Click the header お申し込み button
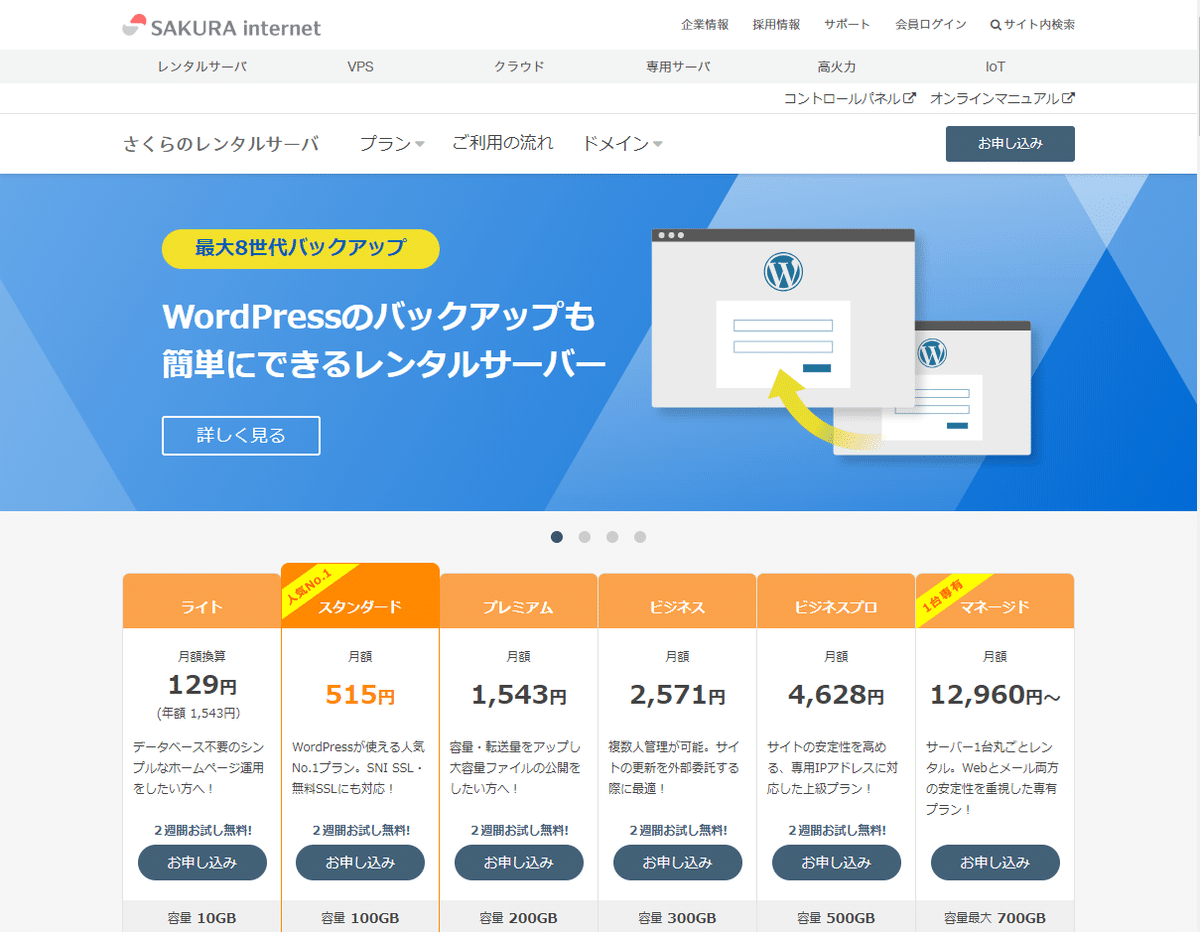This screenshot has width=1200, height=932. point(1010,143)
